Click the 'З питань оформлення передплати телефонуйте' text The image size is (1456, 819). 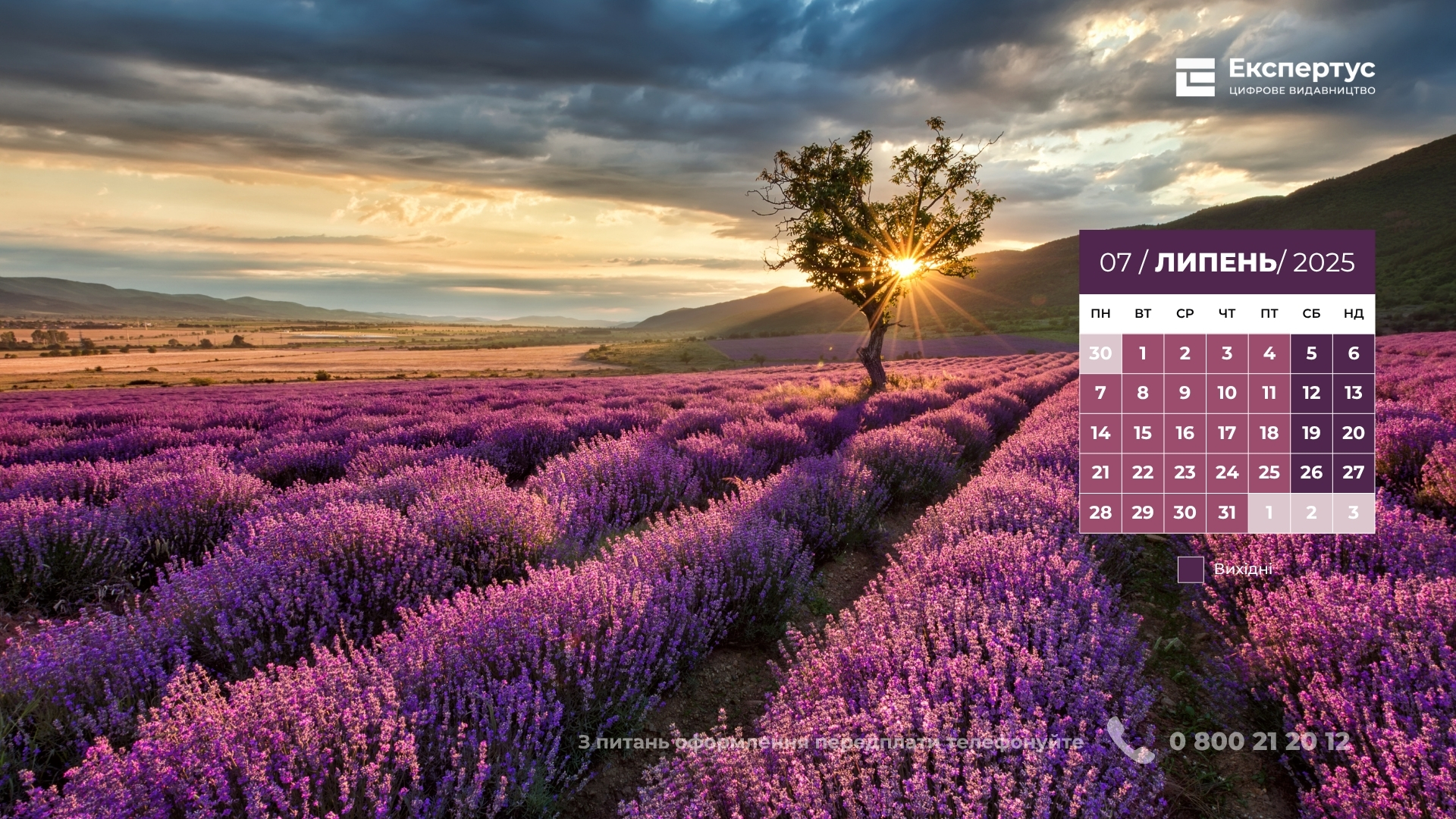[x=830, y=742]
